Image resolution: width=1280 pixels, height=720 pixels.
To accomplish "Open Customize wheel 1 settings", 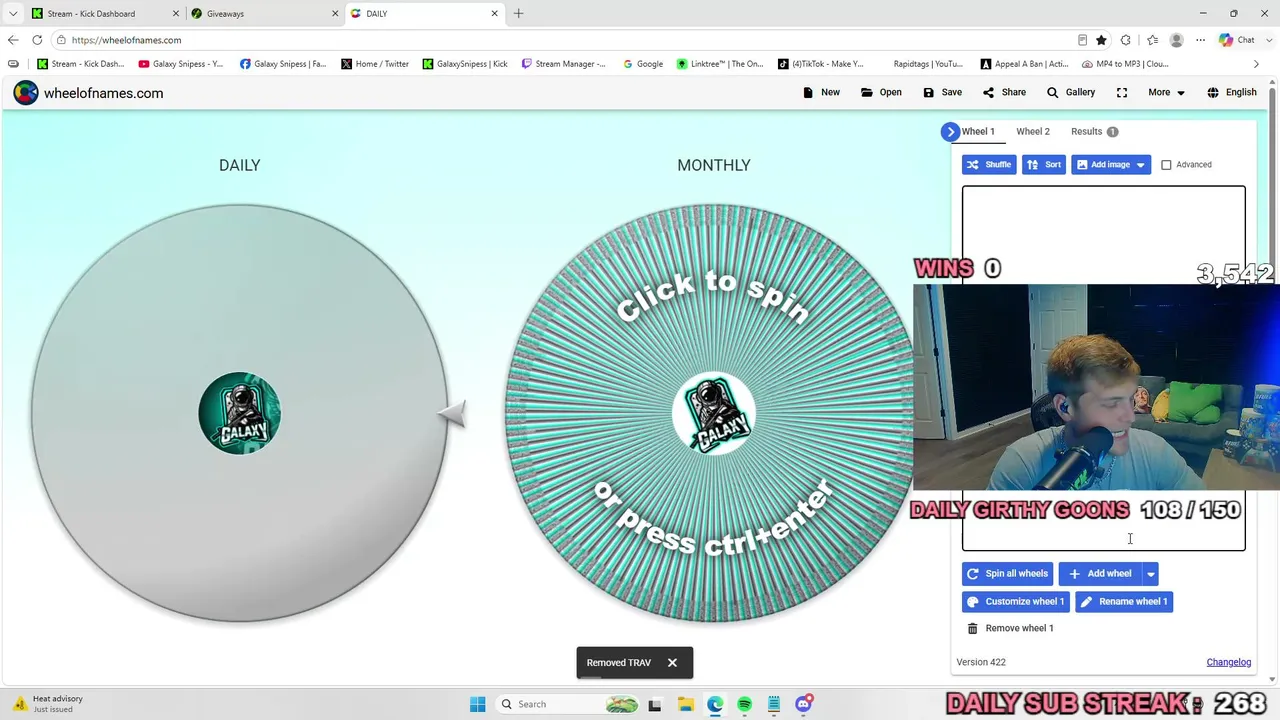I will click(x=1015, y=602).
